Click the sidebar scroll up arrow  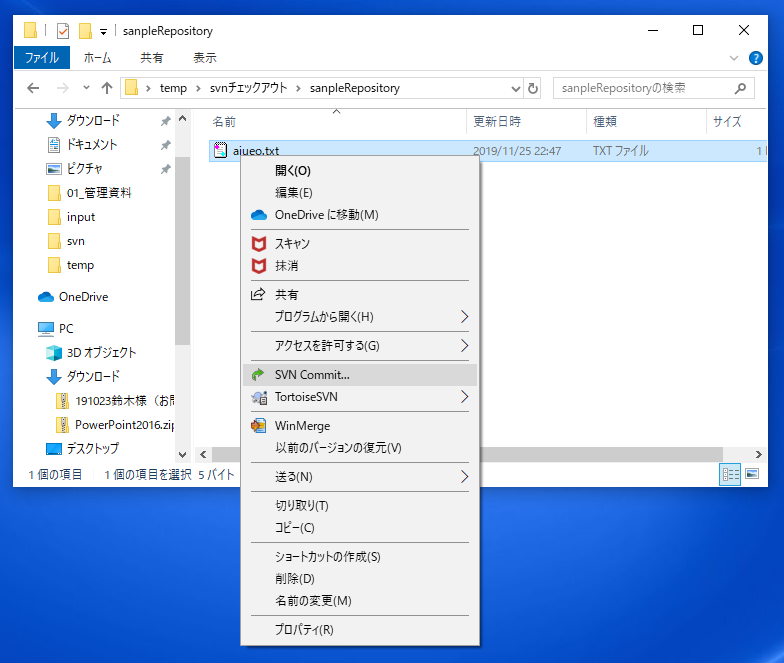click(182, 119)
